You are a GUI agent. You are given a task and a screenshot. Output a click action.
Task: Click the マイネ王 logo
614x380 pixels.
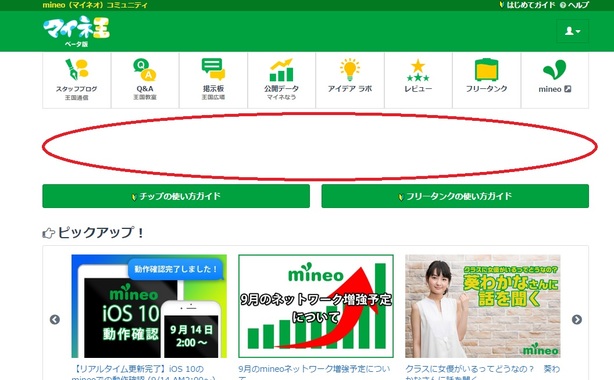pos(76,31)
